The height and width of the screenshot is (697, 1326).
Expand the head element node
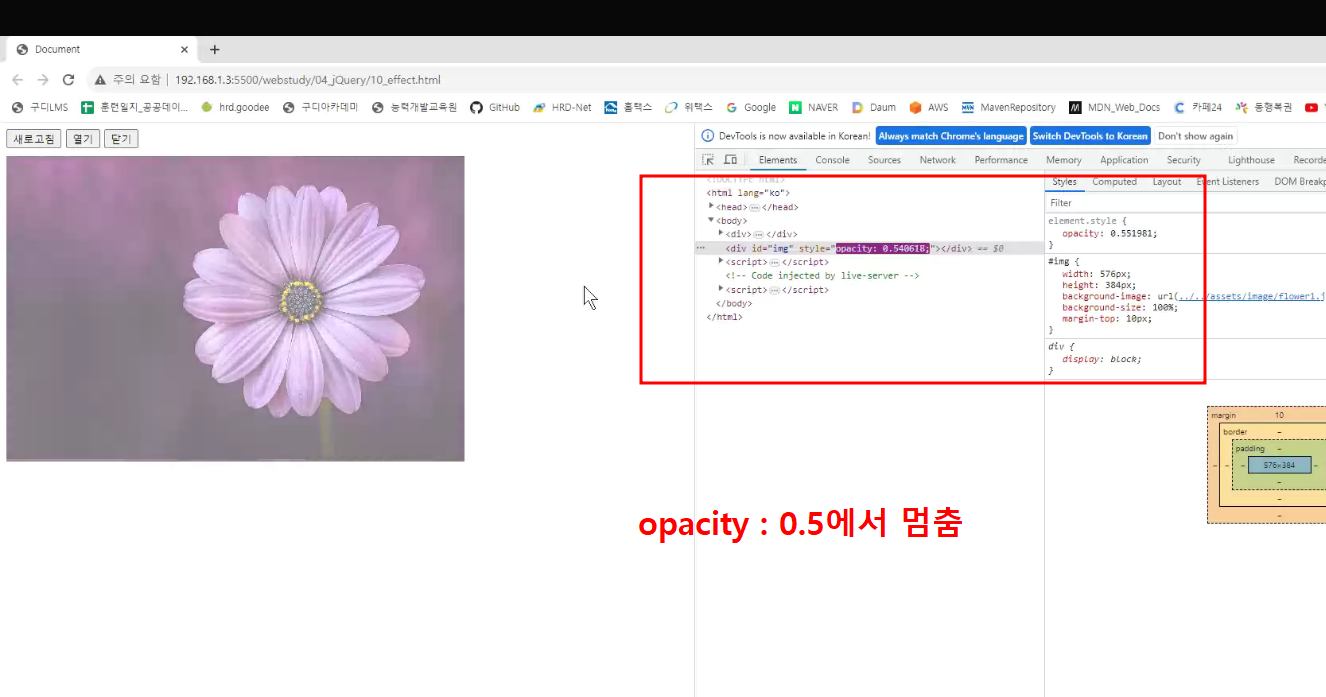[x=711, y=206]
